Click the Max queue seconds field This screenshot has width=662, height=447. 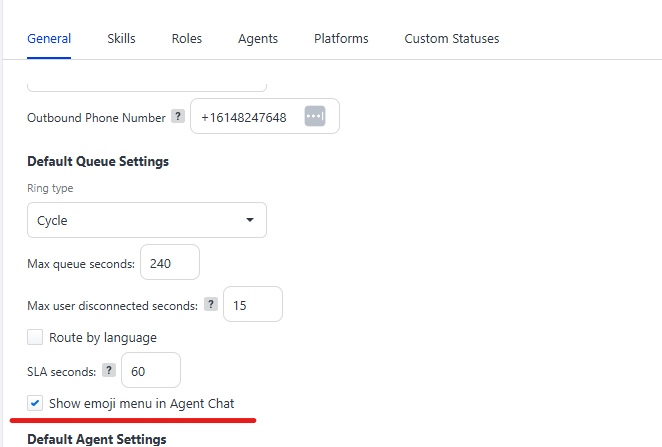[x=170, y=262]
